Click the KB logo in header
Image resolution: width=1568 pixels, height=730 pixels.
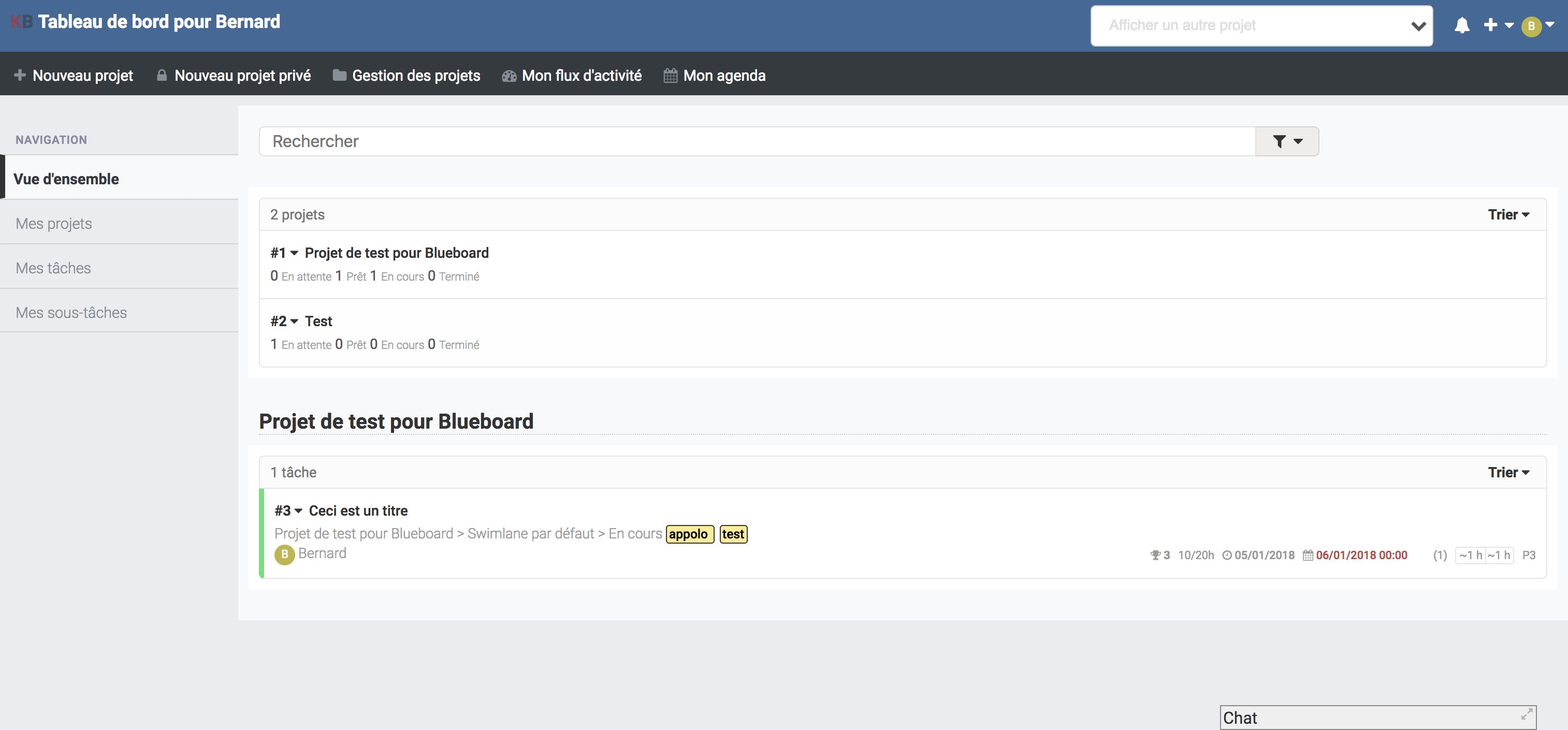[22, 22]
